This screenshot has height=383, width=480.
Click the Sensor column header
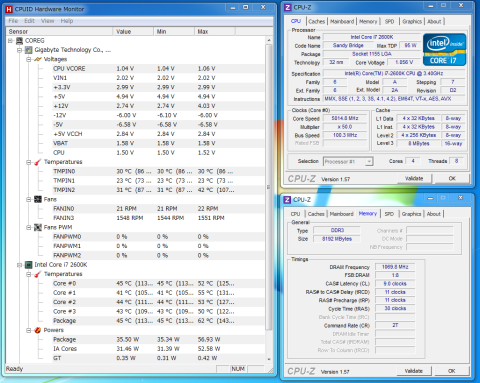coord(59,31)
